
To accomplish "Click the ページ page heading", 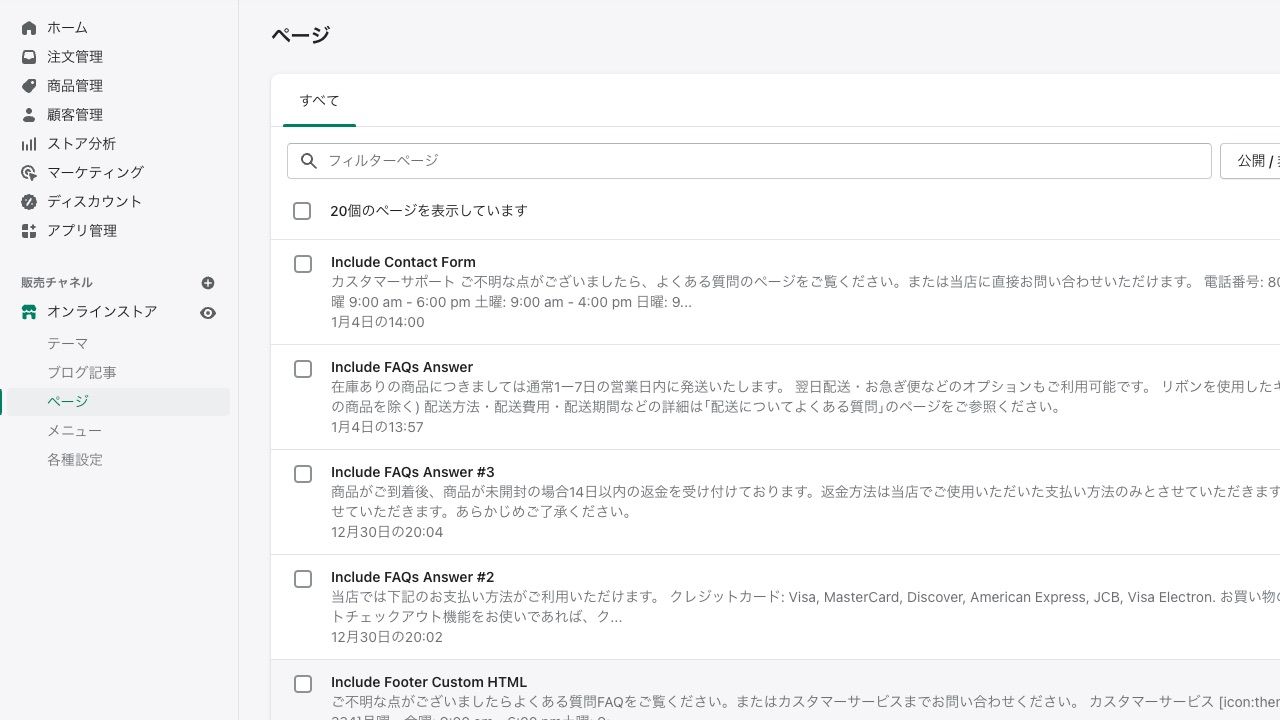I will [300, 35].
